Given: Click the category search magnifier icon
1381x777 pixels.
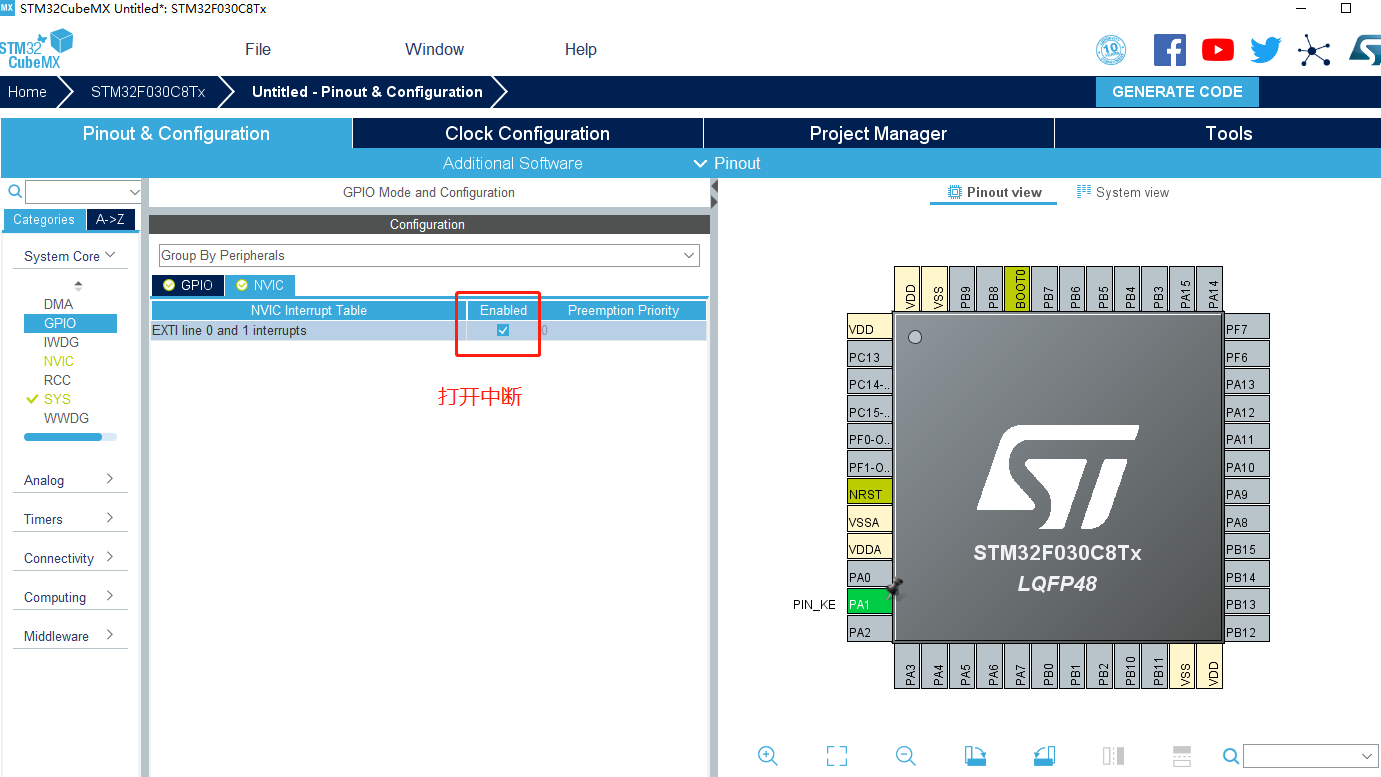Looking at the screenshot, I should 15,191.
